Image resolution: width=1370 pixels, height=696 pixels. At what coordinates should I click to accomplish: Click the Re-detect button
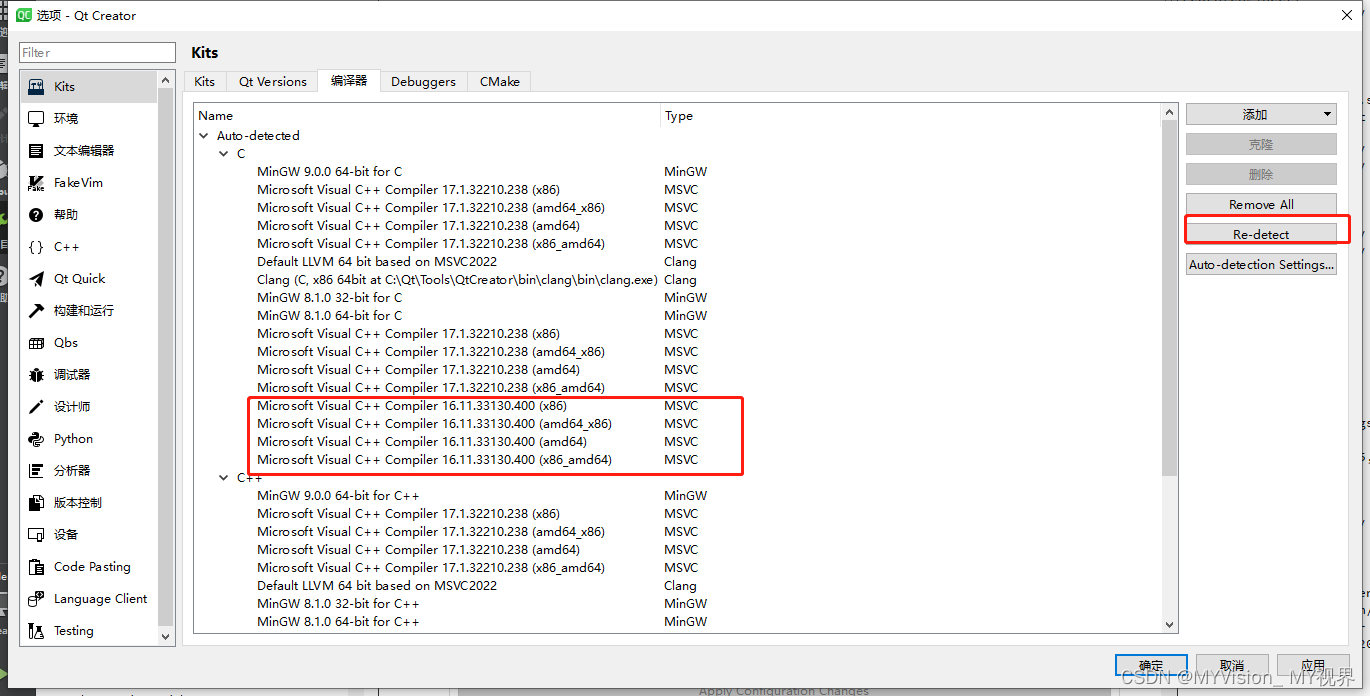click(1261, 234)
